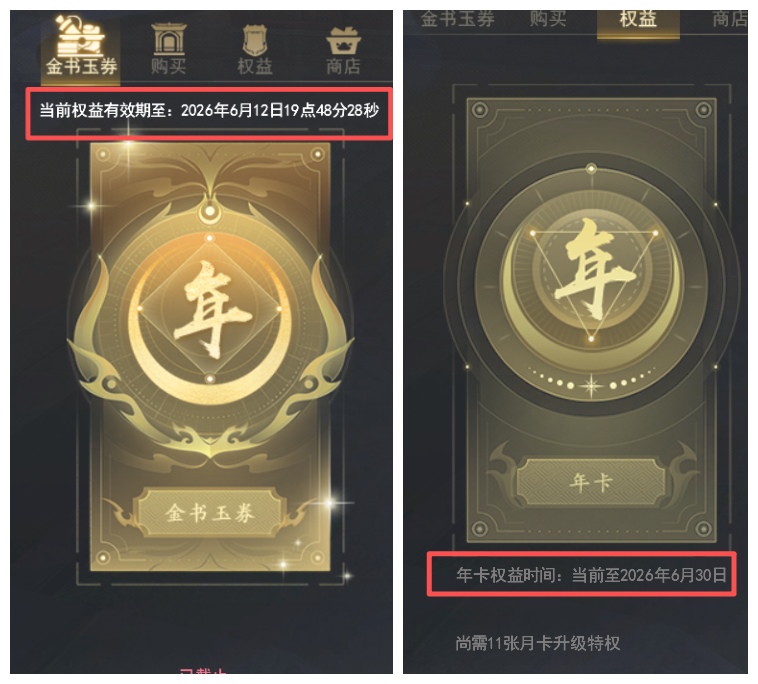Click the 当前权益有效期至 expiry timestamp
The width and height of the screenshot is (758, 684).
[x=209, y=111]
